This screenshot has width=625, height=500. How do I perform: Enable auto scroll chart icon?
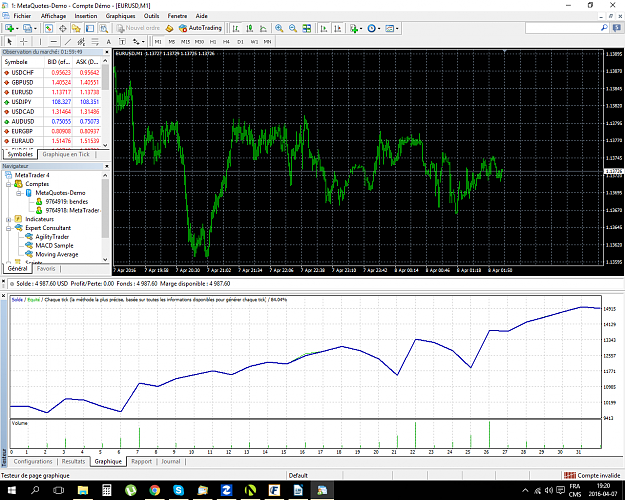[x=324, y=28]
